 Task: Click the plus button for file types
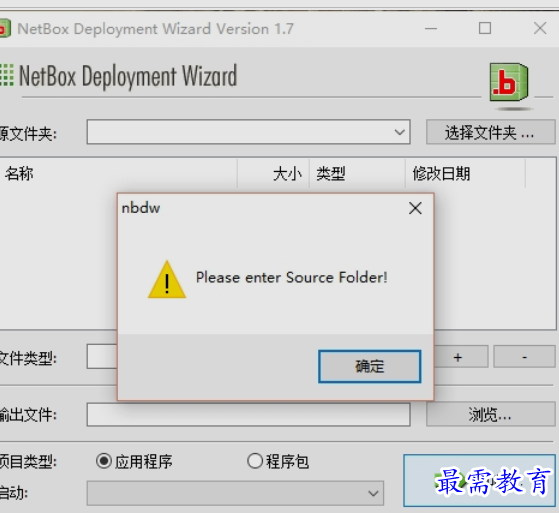(460, 356)
